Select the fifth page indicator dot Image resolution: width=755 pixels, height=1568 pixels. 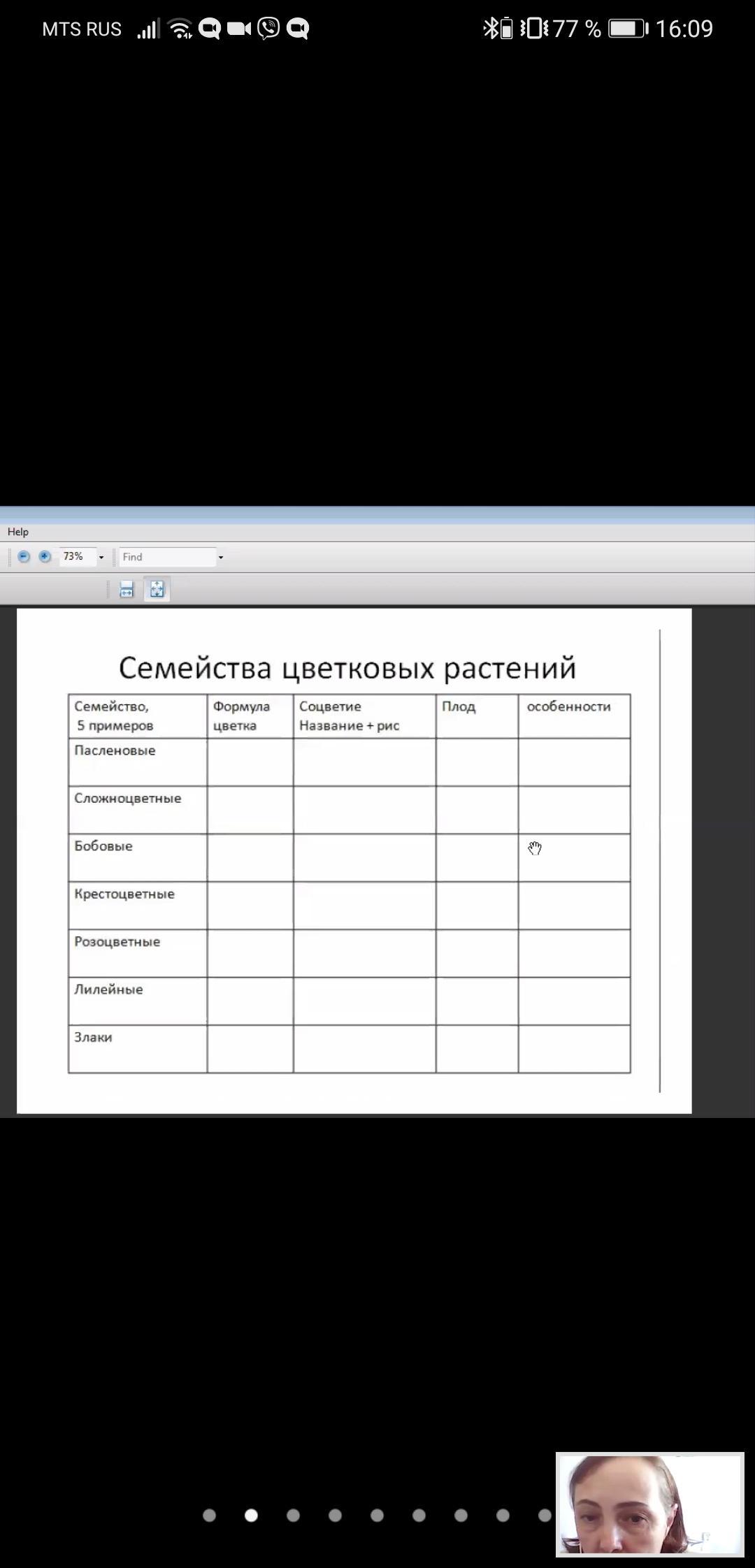(377, 1515)
